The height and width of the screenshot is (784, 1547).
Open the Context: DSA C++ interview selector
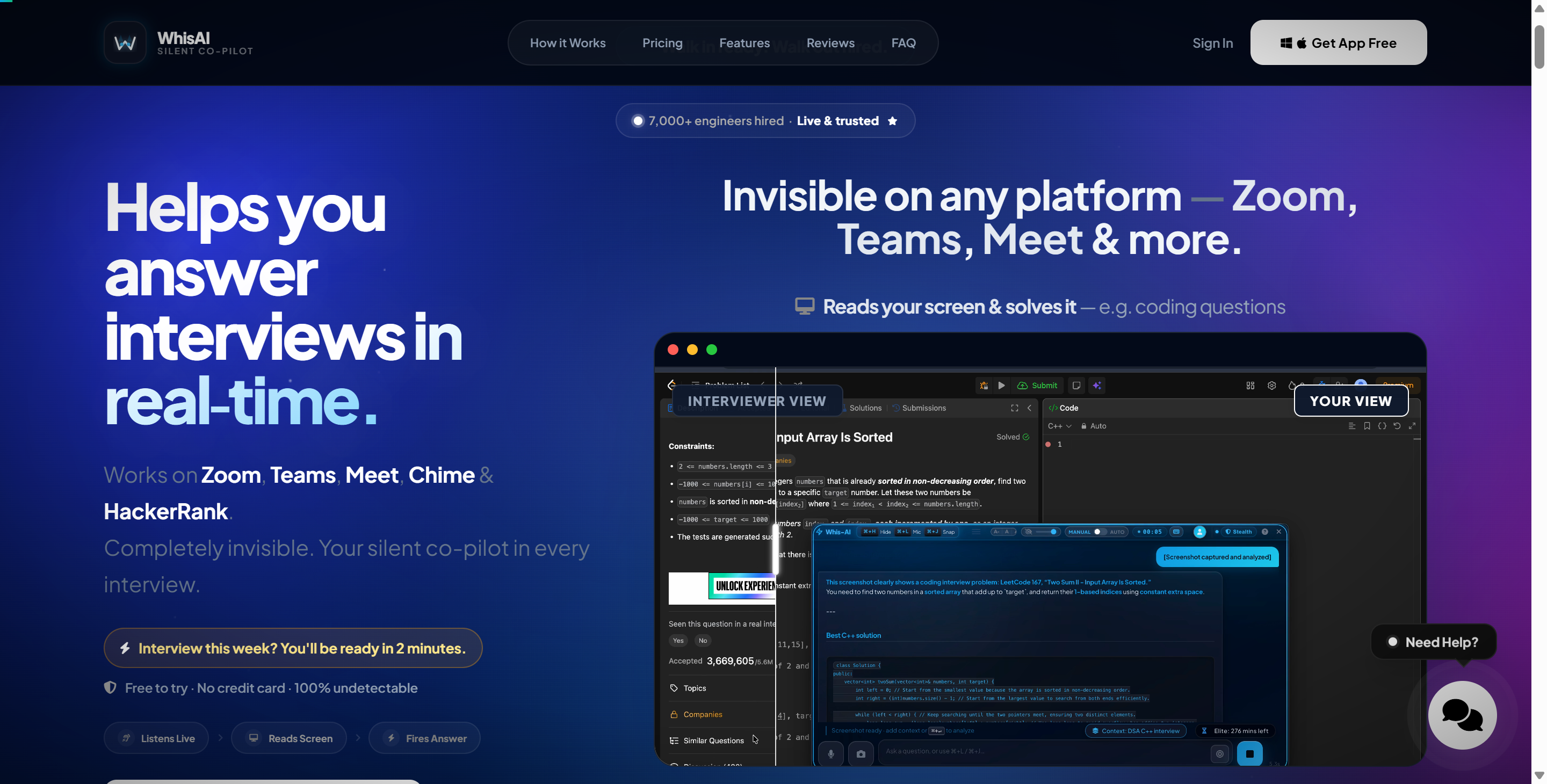(x=1136, y=731)
